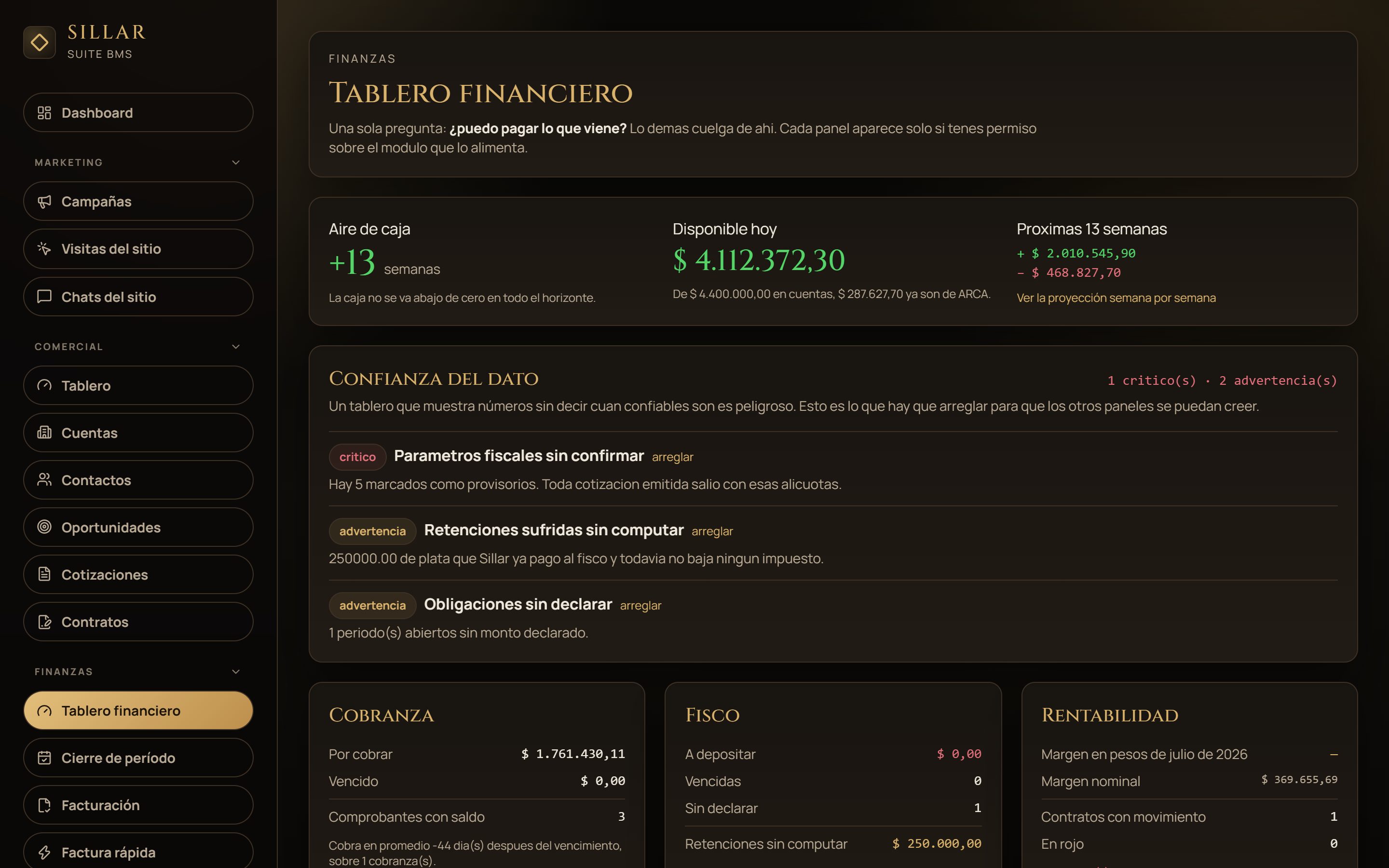Go to Cuentas in the sidebar
Screen dimensions: 1389x868
tap(138, 432)
